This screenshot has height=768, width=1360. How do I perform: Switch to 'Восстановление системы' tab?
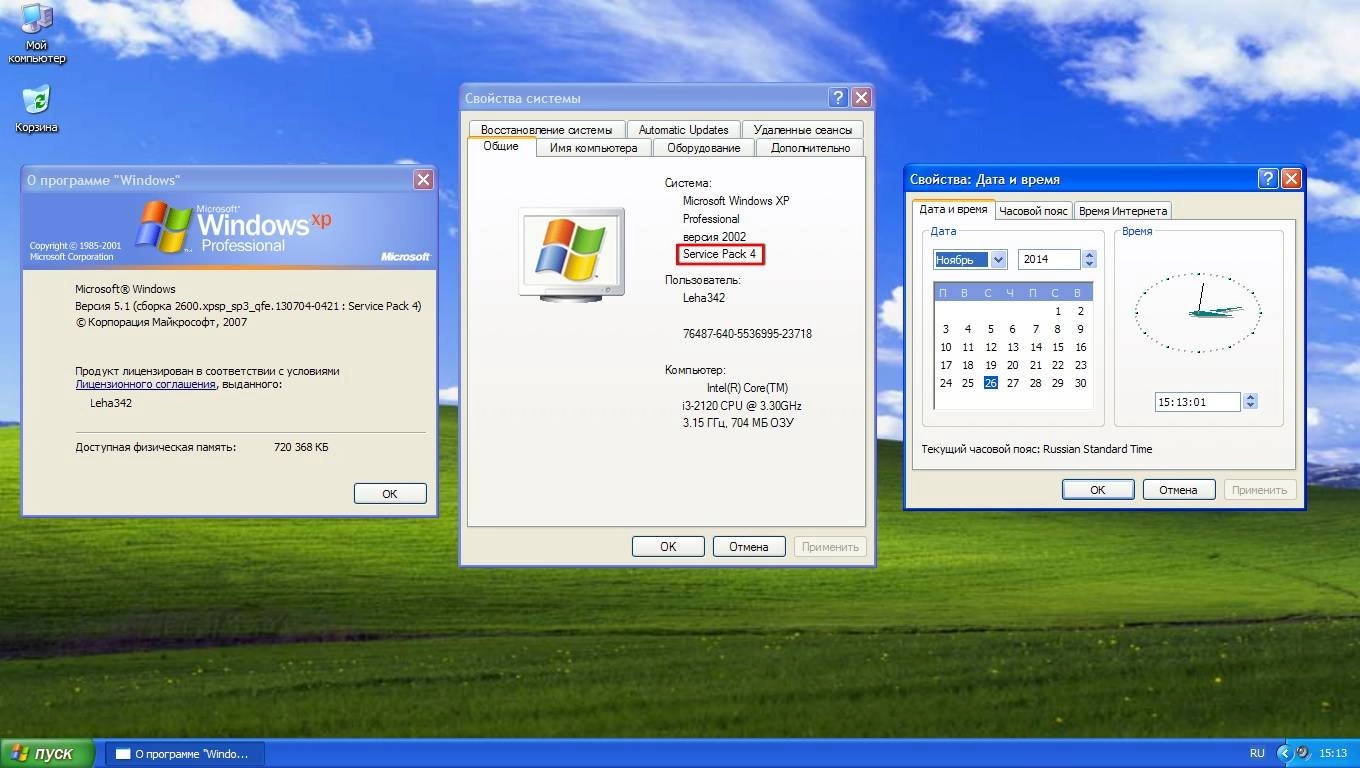coord(546,130)
